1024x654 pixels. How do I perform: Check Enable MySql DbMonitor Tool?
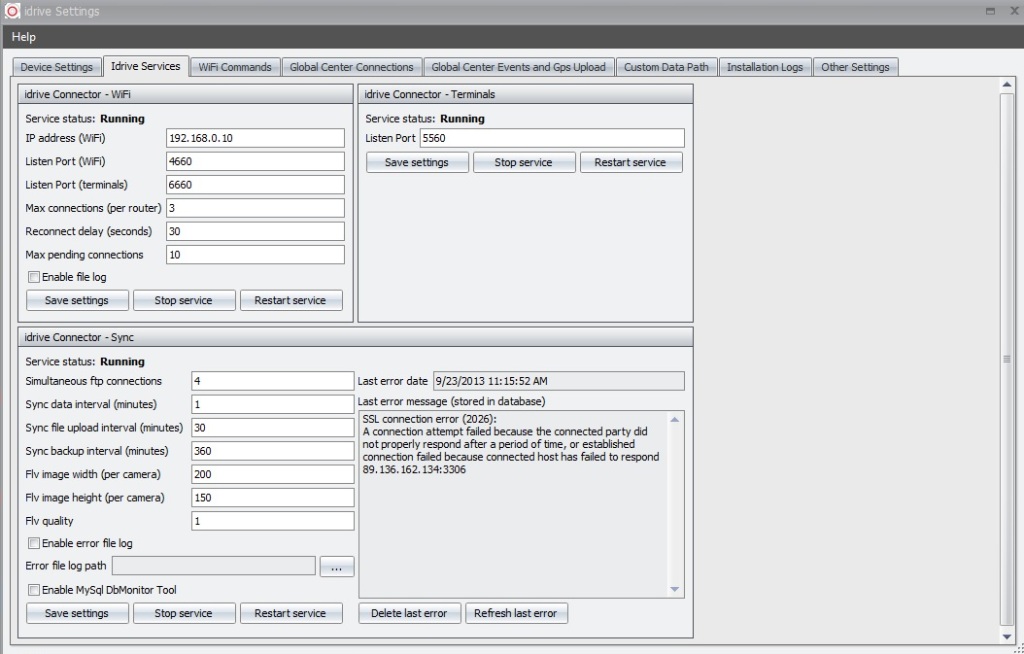click(x=34, y=590)
